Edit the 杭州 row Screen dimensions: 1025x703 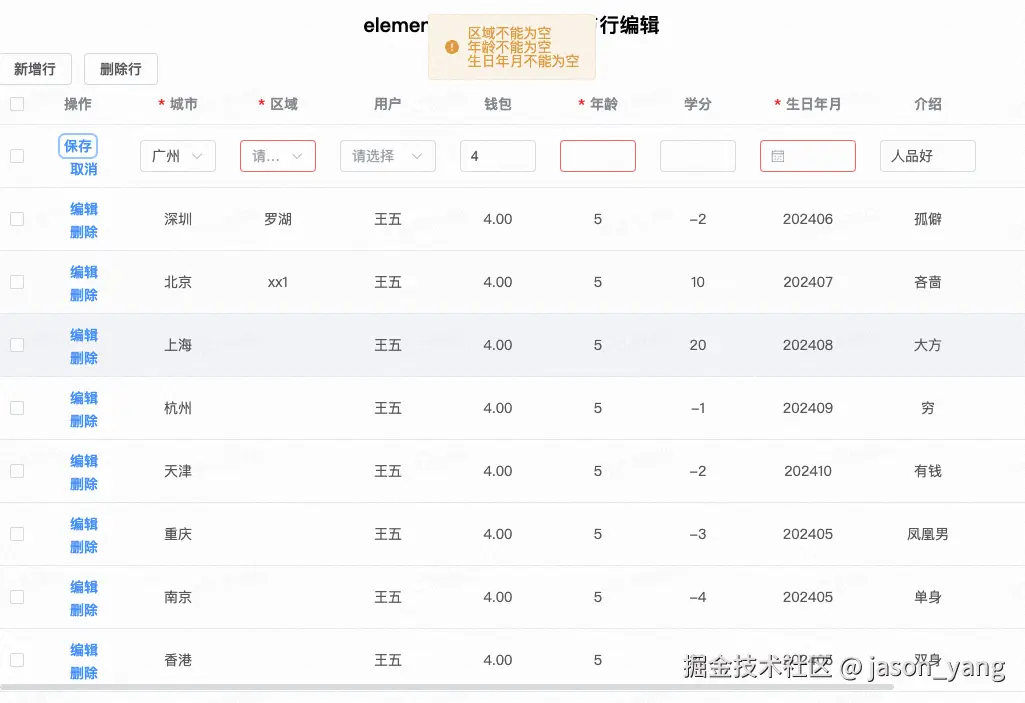84,398
